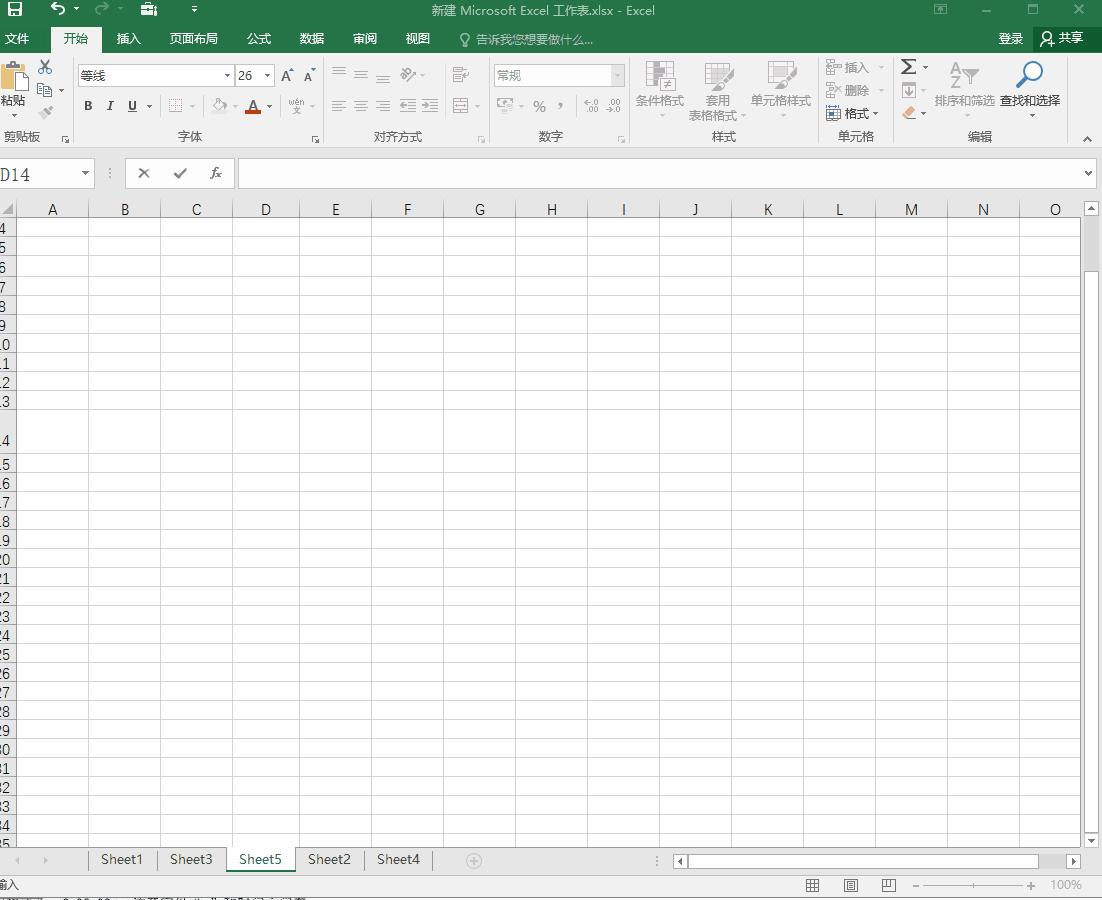Image resolution: width=1102 pixels, height=900 pixels.
Task: Apply the fill color bucket
Action: (219, 105)
